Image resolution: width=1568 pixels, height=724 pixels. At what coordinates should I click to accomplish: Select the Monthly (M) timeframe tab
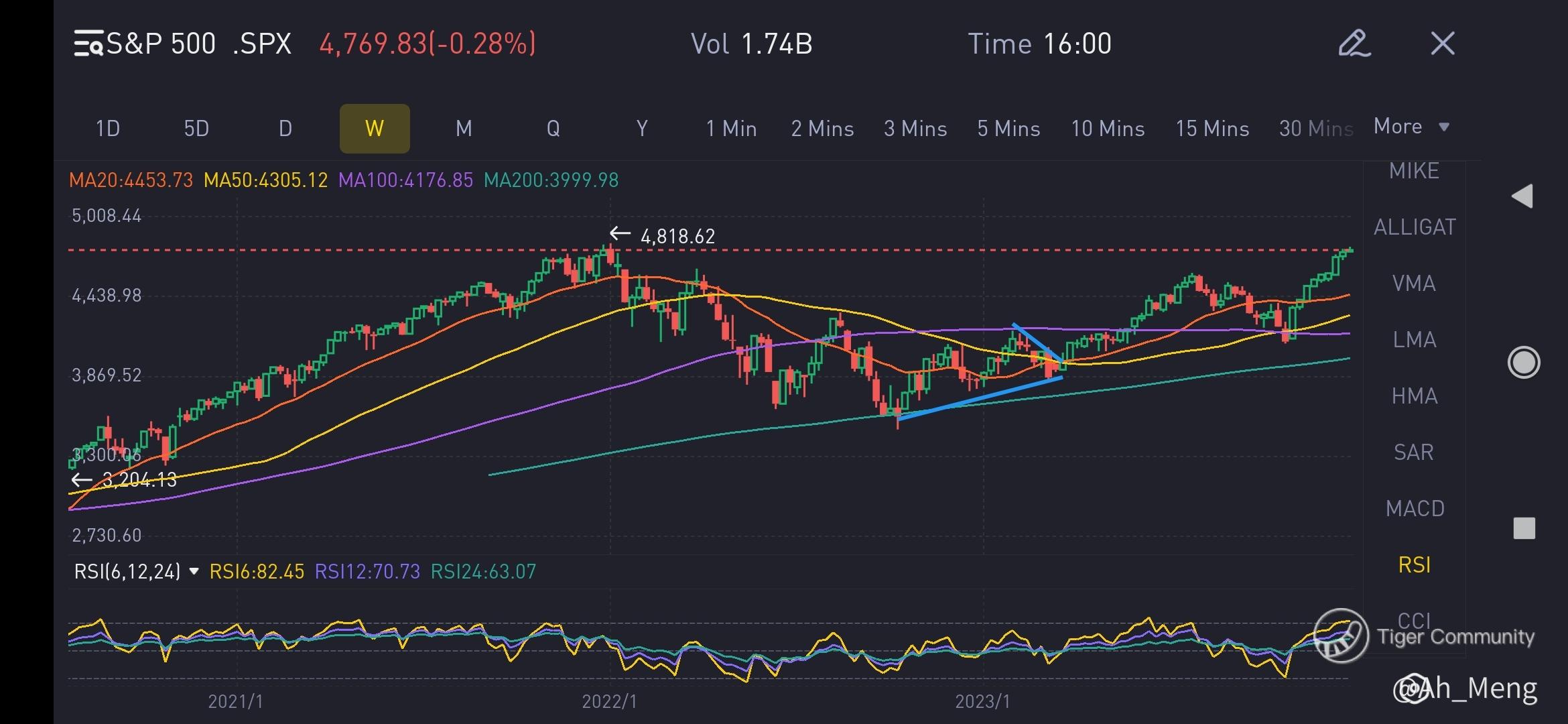click(x=464, y=128)
